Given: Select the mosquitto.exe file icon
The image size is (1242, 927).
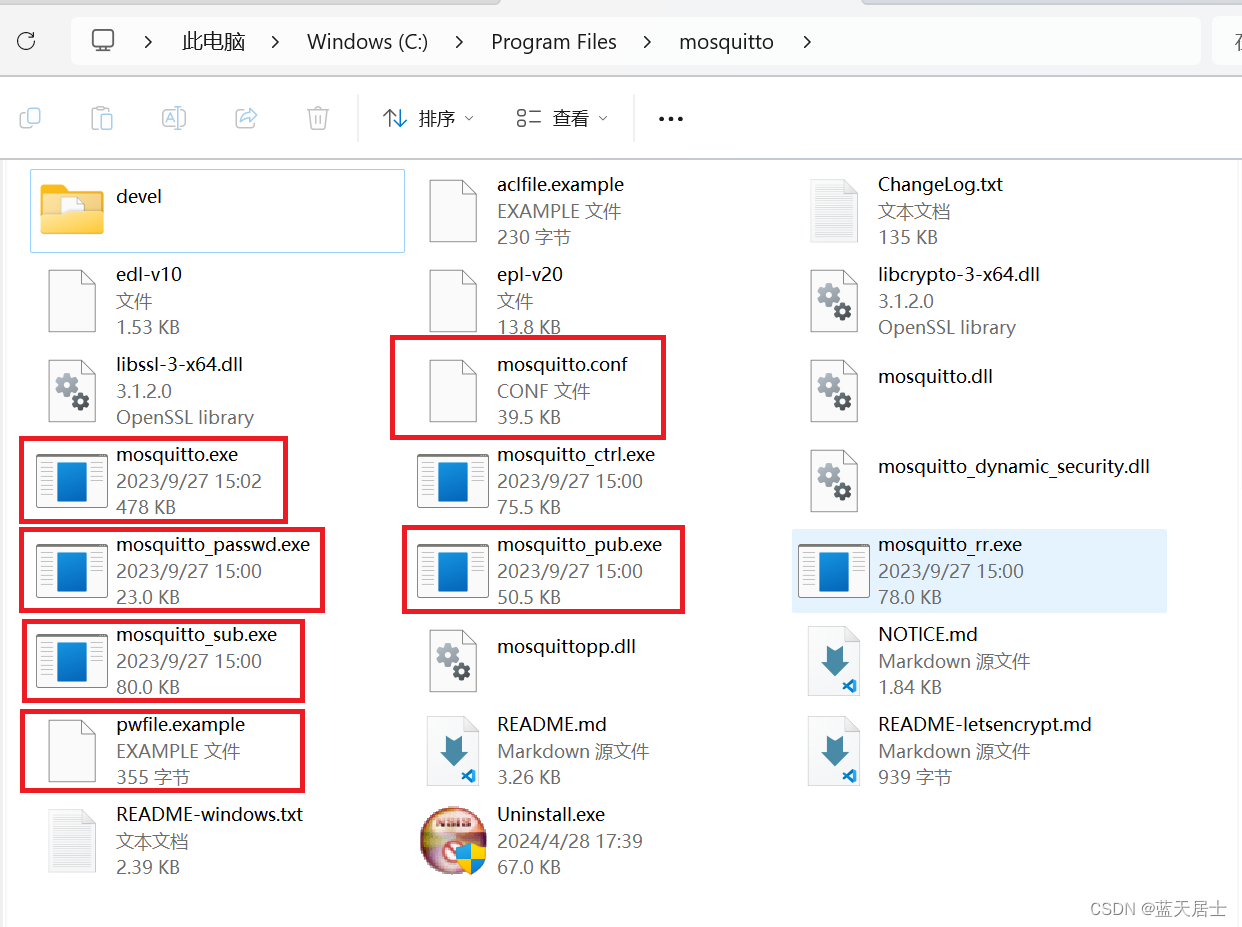Looking at the screenshot, I should click(72, 480).
